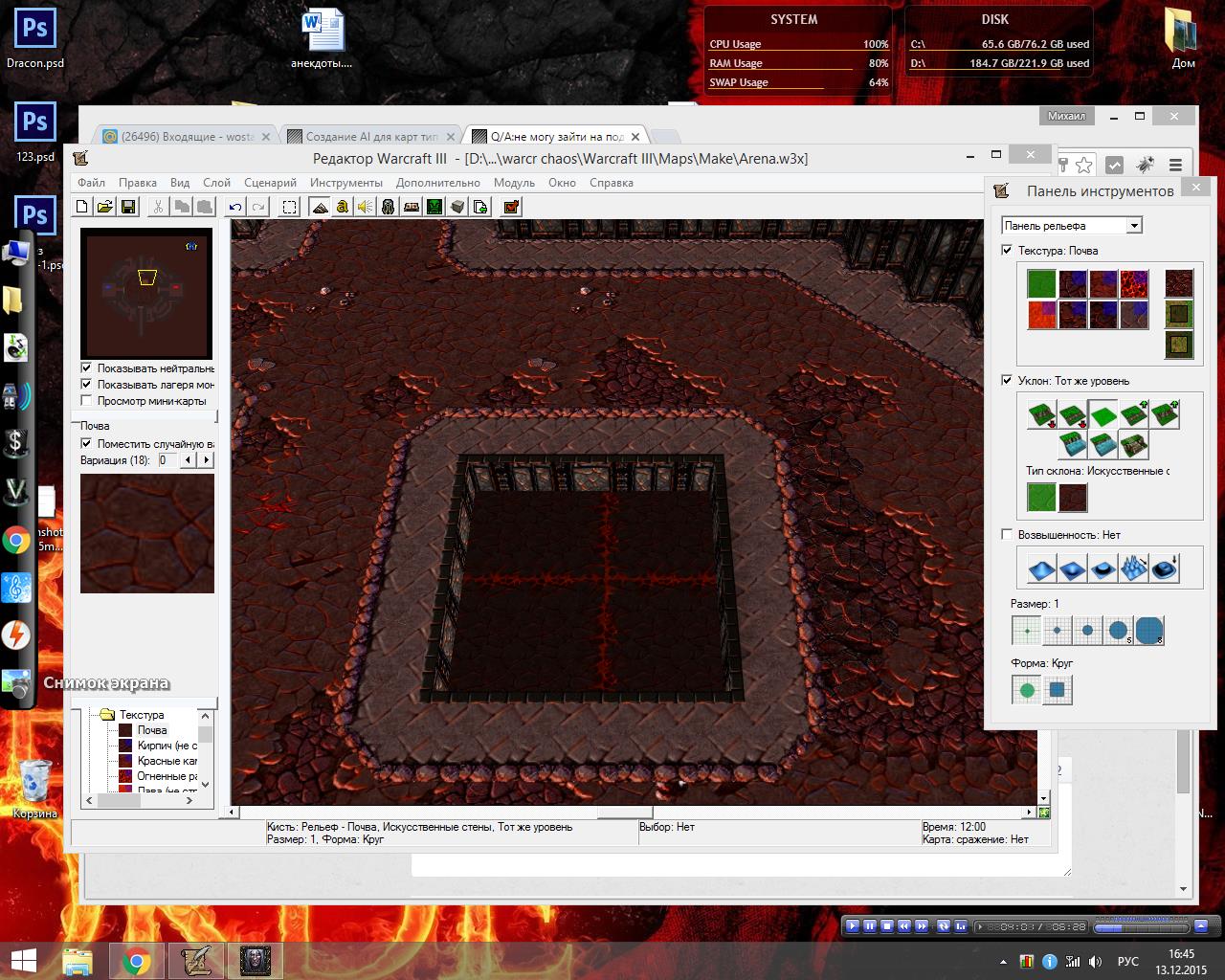Open the Campaign editor icon
Viewport: 1225px width, 980px height.
[x=412, y=207]
